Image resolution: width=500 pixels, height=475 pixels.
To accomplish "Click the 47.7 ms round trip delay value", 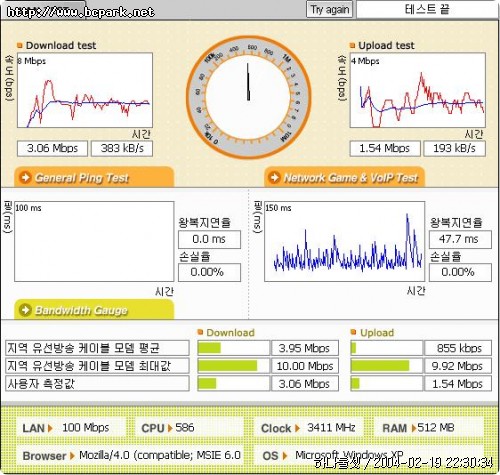I will point(460,239).
